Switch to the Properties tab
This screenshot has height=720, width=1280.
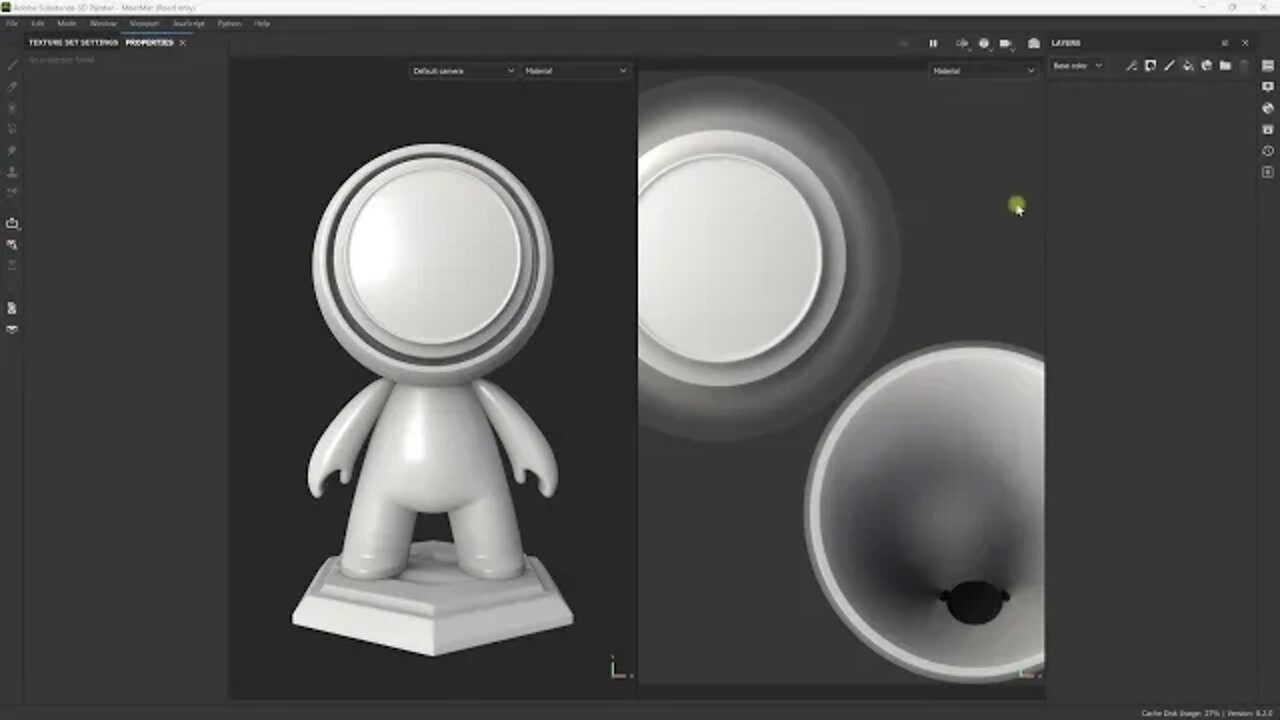click(x=149, y=43)
